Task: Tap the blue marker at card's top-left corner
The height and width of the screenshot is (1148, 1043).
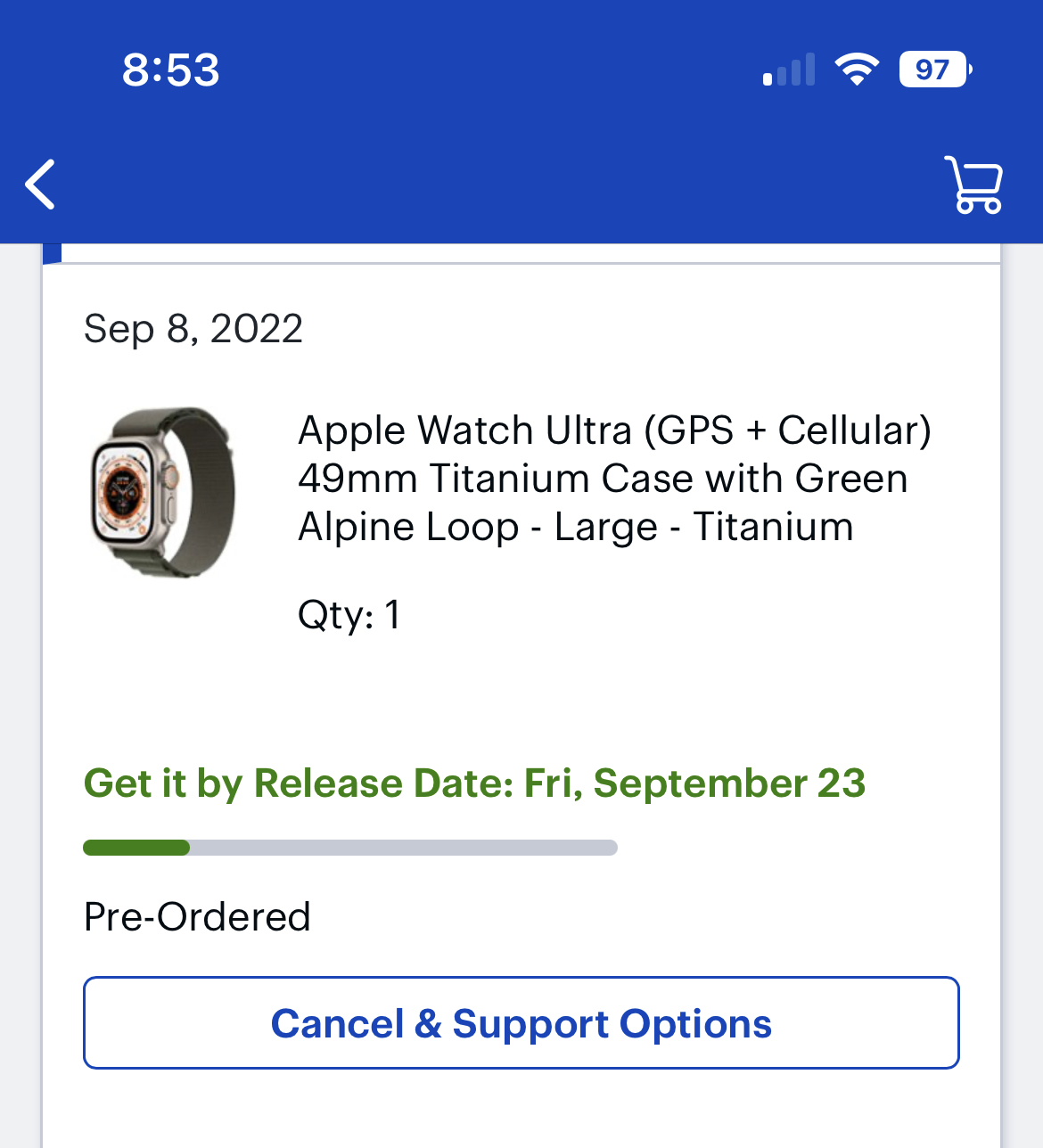Action: tap(52, 254)
